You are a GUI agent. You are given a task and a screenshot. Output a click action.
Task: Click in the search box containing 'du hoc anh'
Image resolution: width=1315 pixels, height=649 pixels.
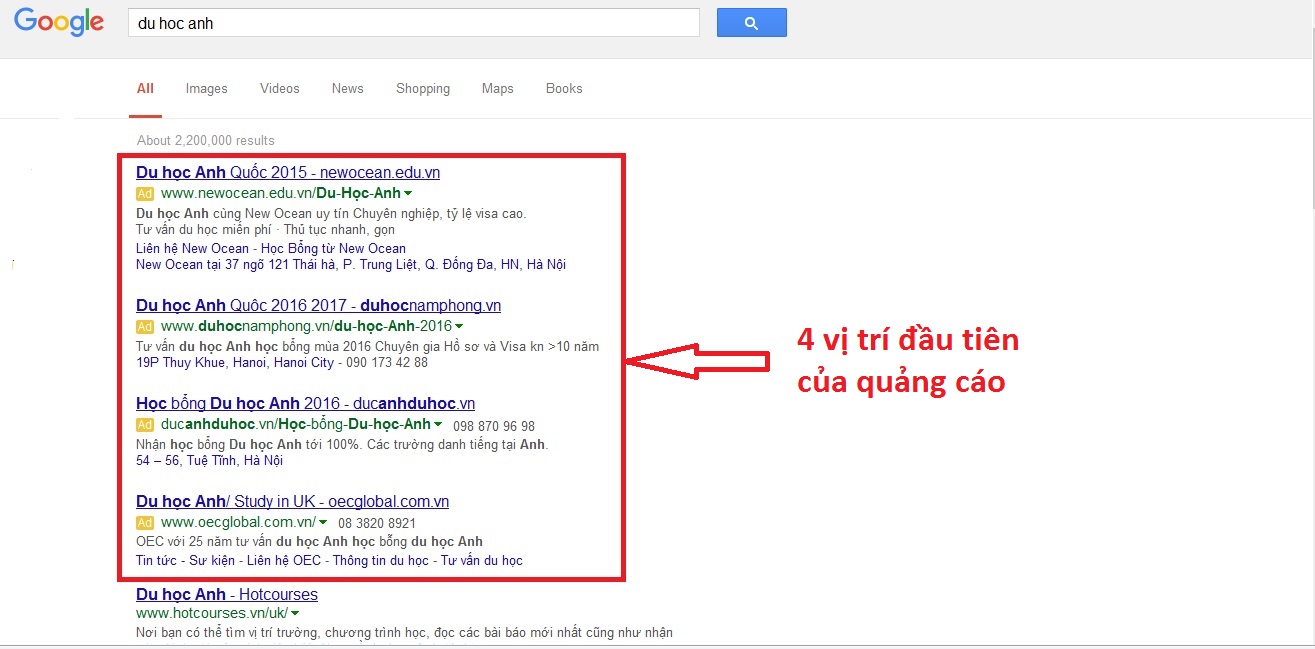412,23
